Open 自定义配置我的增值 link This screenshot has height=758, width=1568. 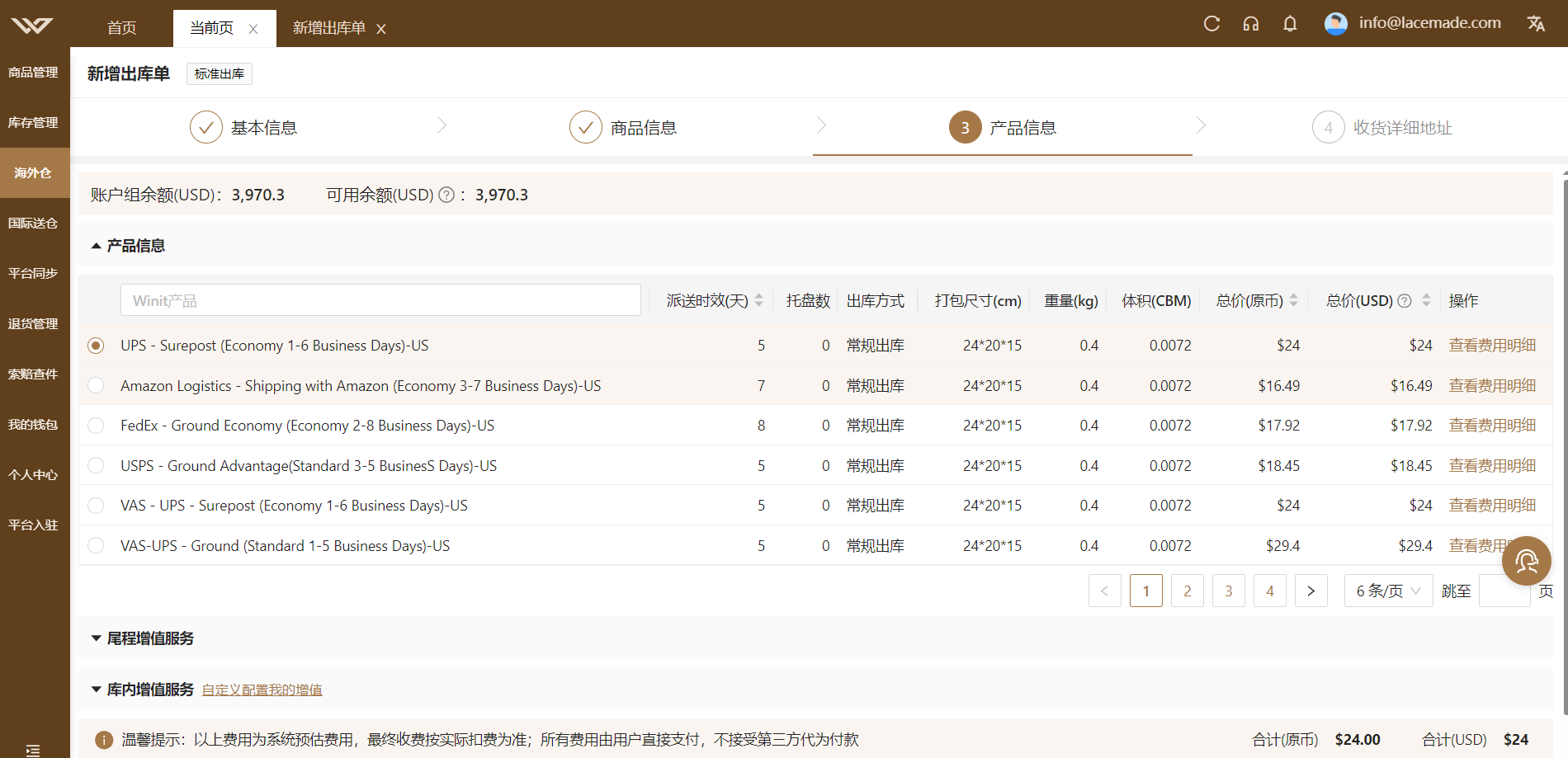[262, 690]
